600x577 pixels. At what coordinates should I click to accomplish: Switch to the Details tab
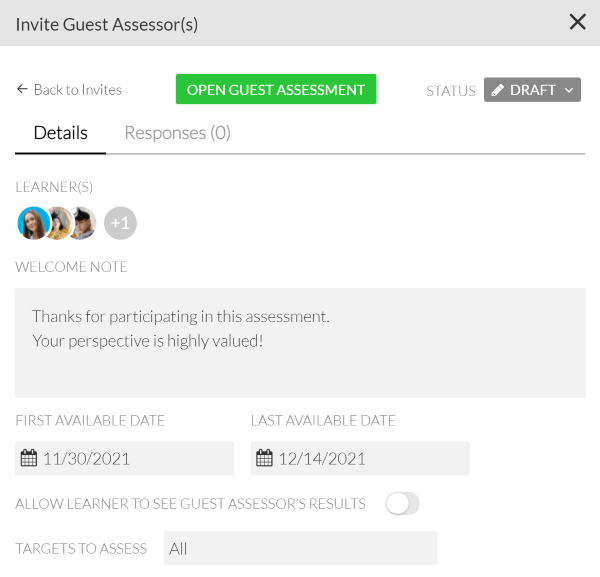60,133
